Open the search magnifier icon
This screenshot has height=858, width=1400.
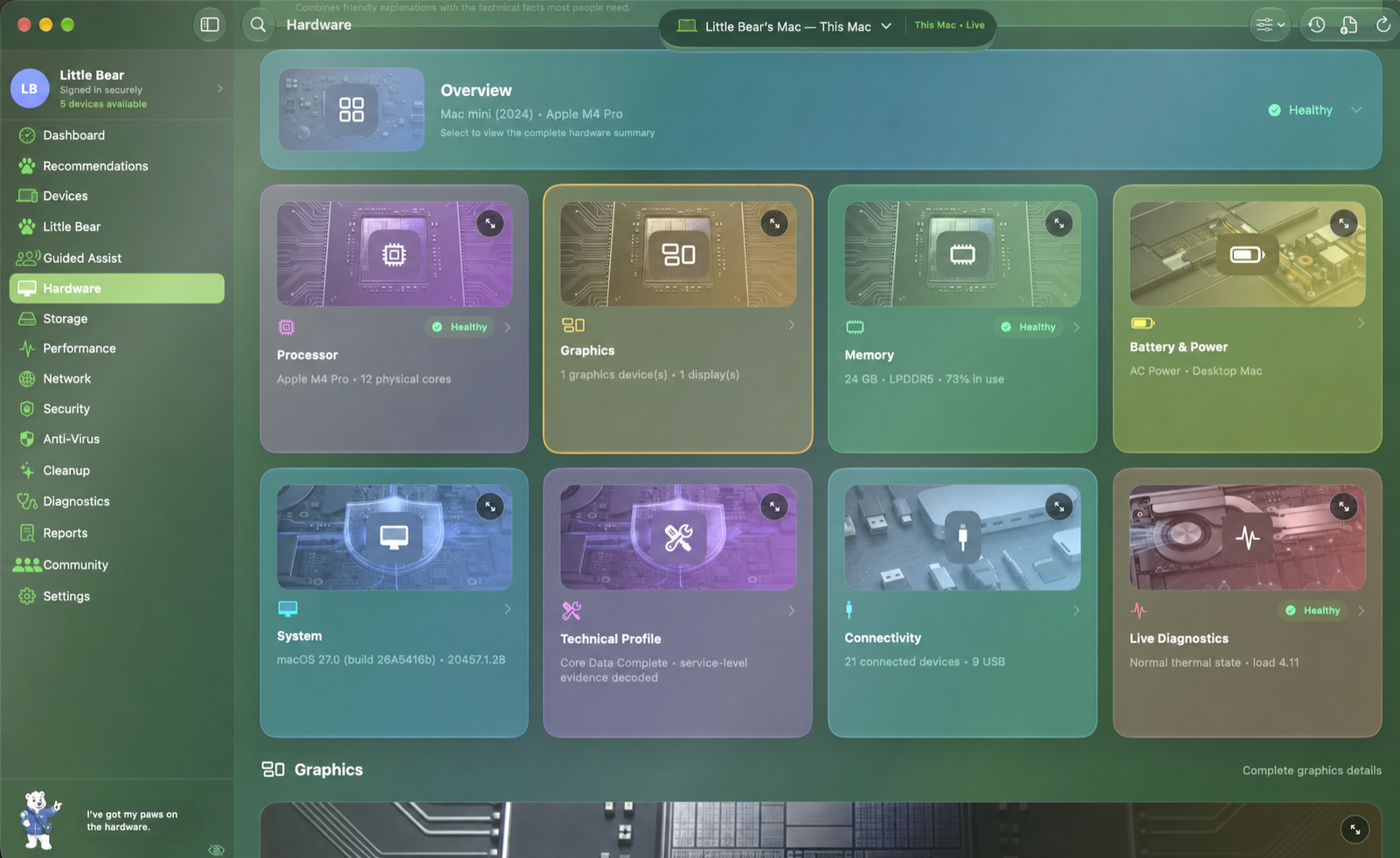click(258, 24)
